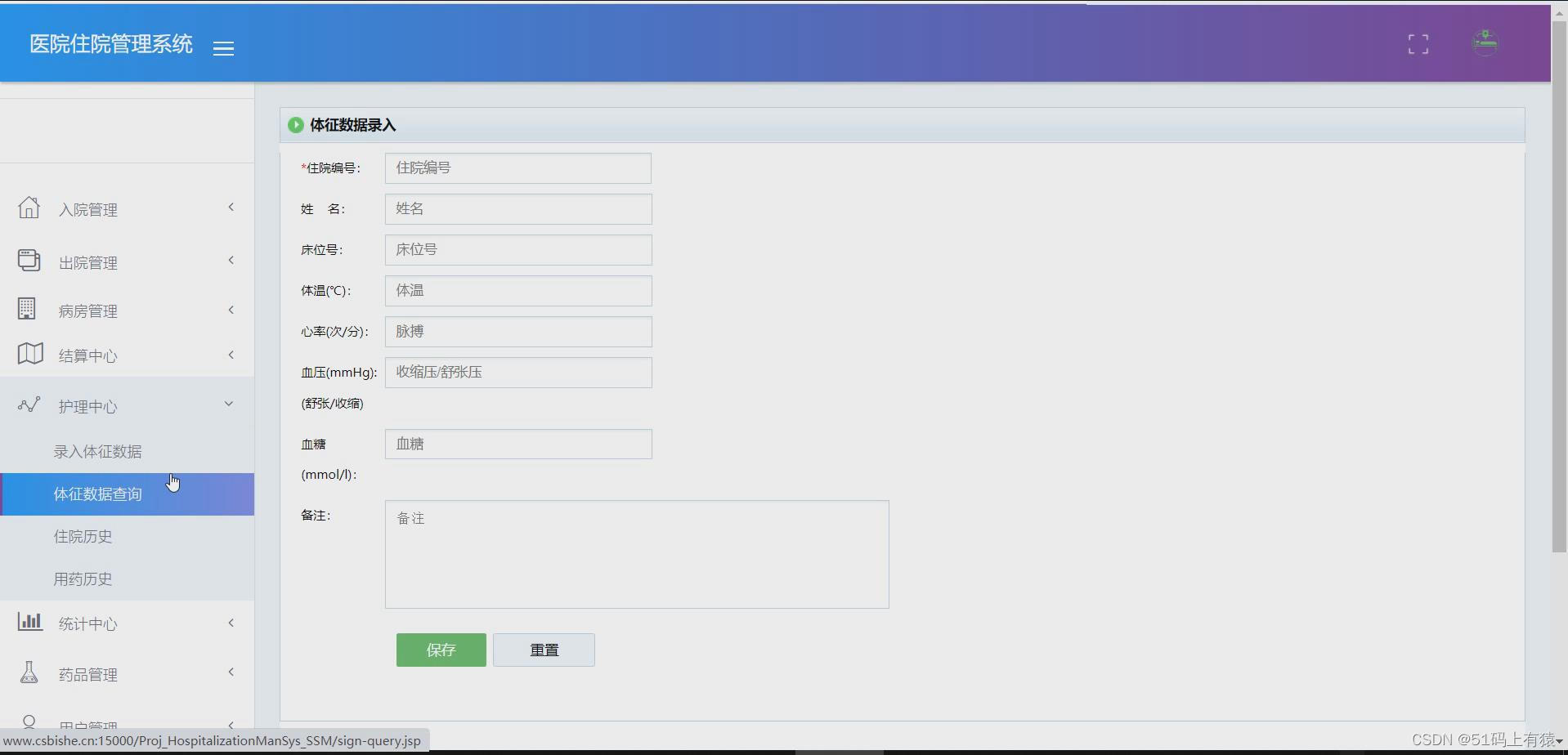This screenshot has height=755, width=1568.
Task: Click the 重置 button
Action: tap(544, 650)
